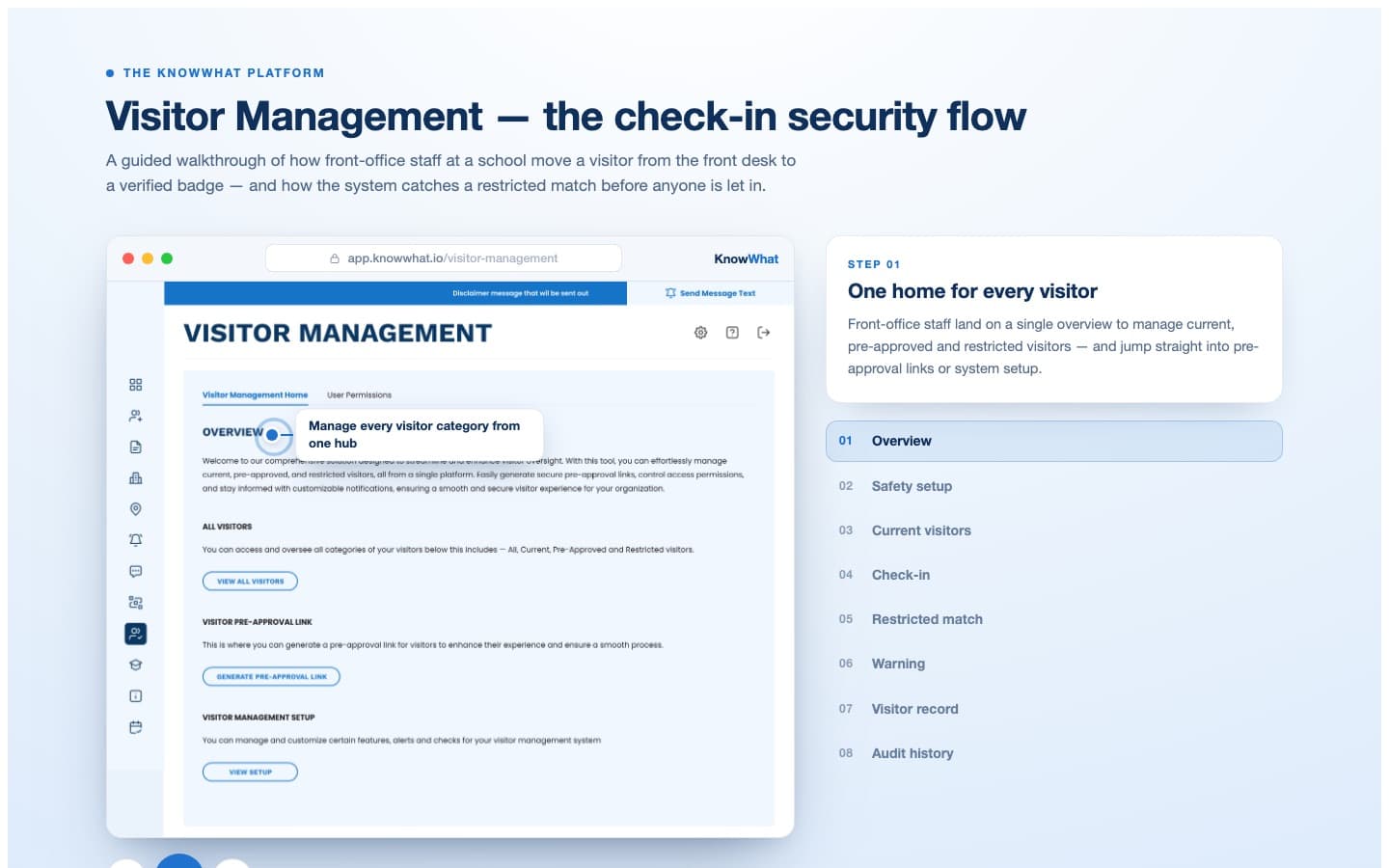Image resolution: width=1389 pixels, height=868 pixels.
Task: Jump to step 04 Check-in
Action: (1054, 575)
